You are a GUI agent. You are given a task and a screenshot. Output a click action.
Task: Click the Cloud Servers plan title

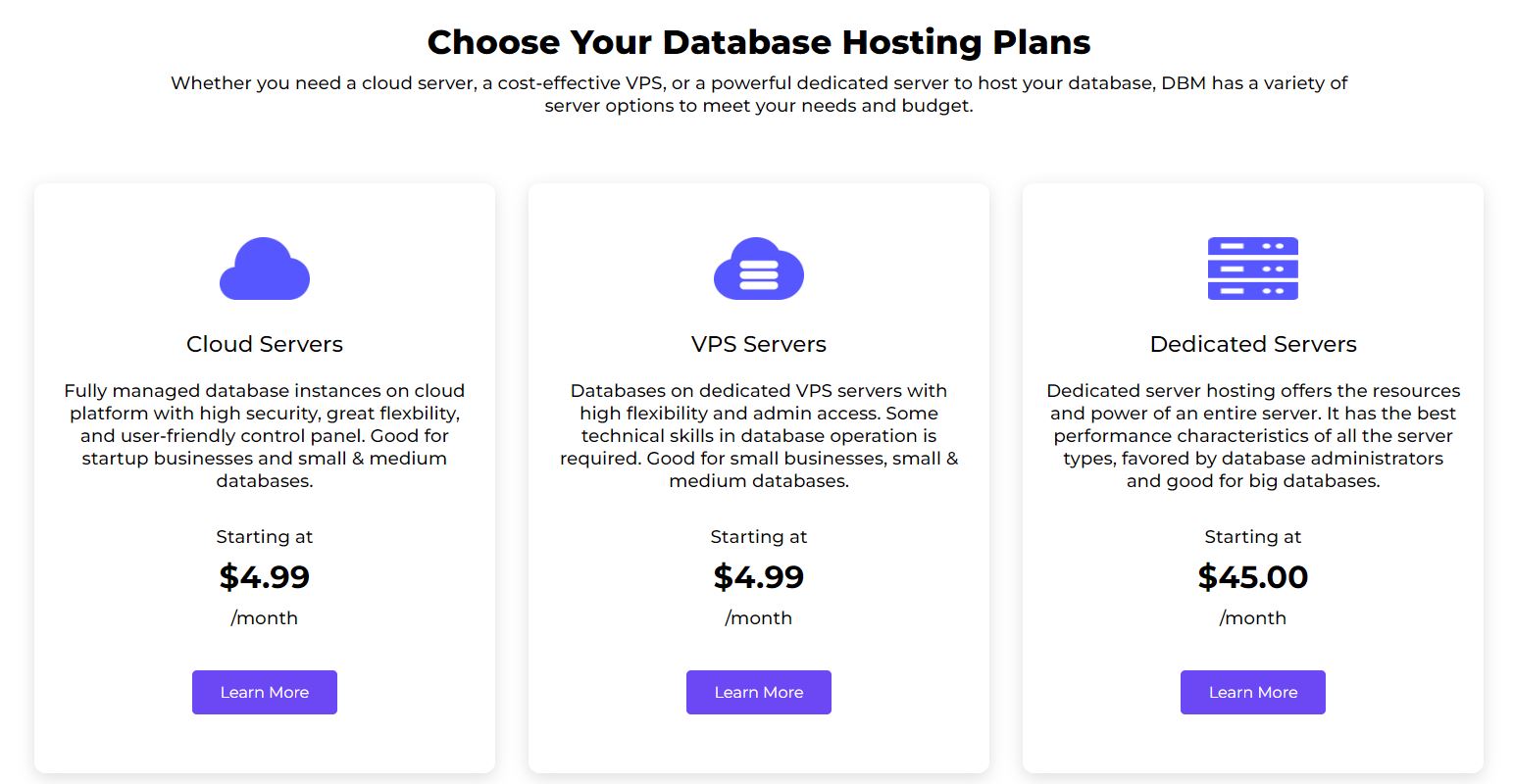(265, 344)
